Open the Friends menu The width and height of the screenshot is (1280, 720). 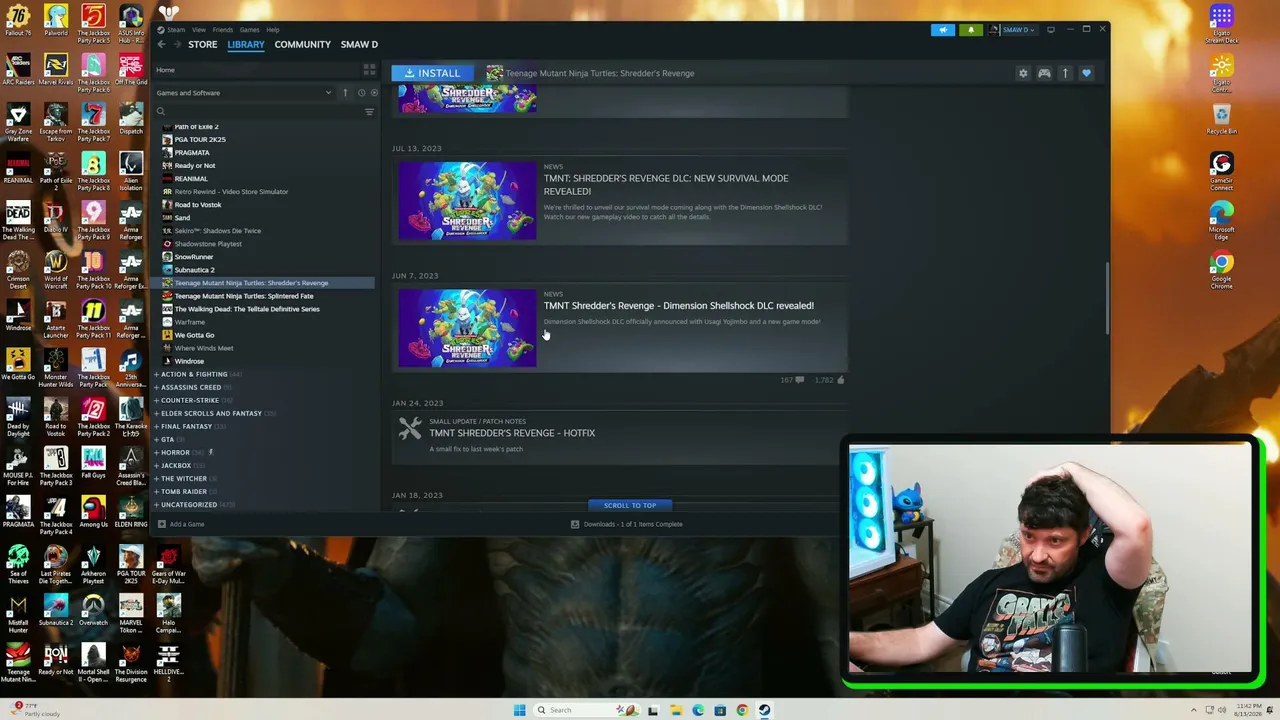223,29
